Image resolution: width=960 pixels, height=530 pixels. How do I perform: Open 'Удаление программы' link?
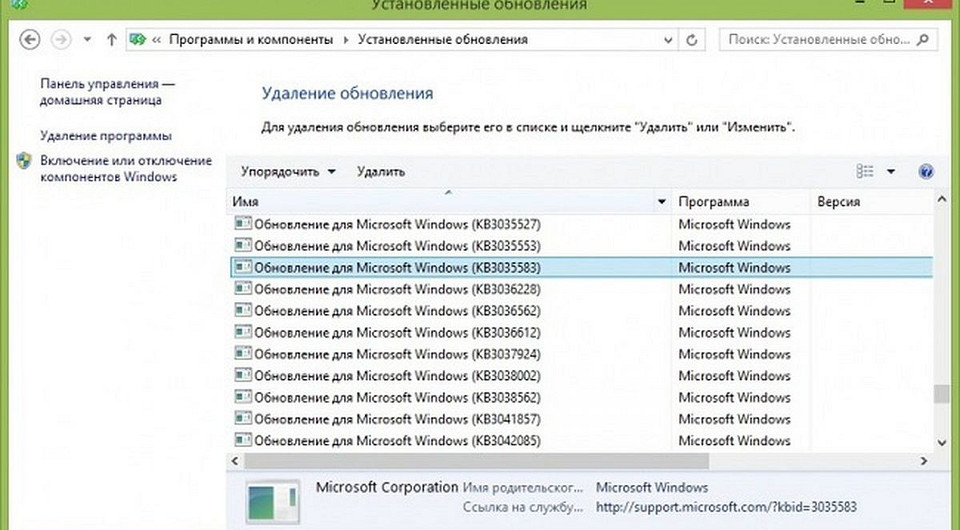coord(106,136)
